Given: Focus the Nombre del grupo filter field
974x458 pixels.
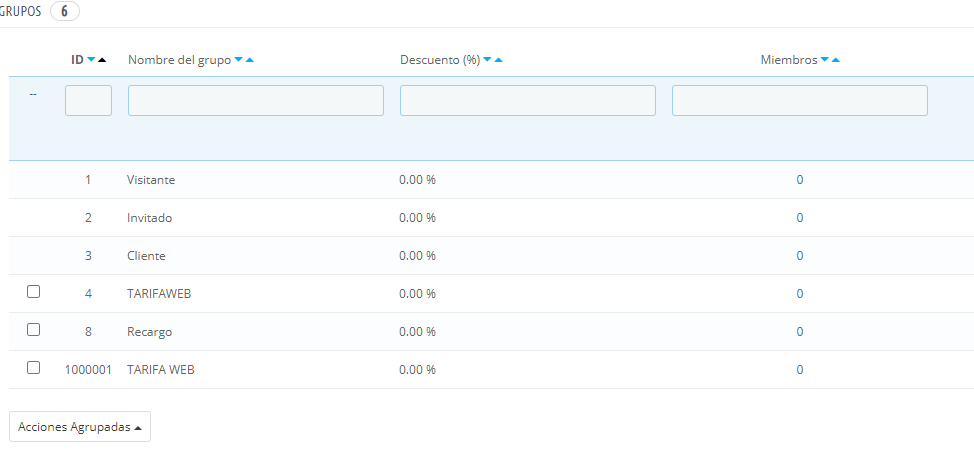Looking at the screenshot, I should coord(256,101).
